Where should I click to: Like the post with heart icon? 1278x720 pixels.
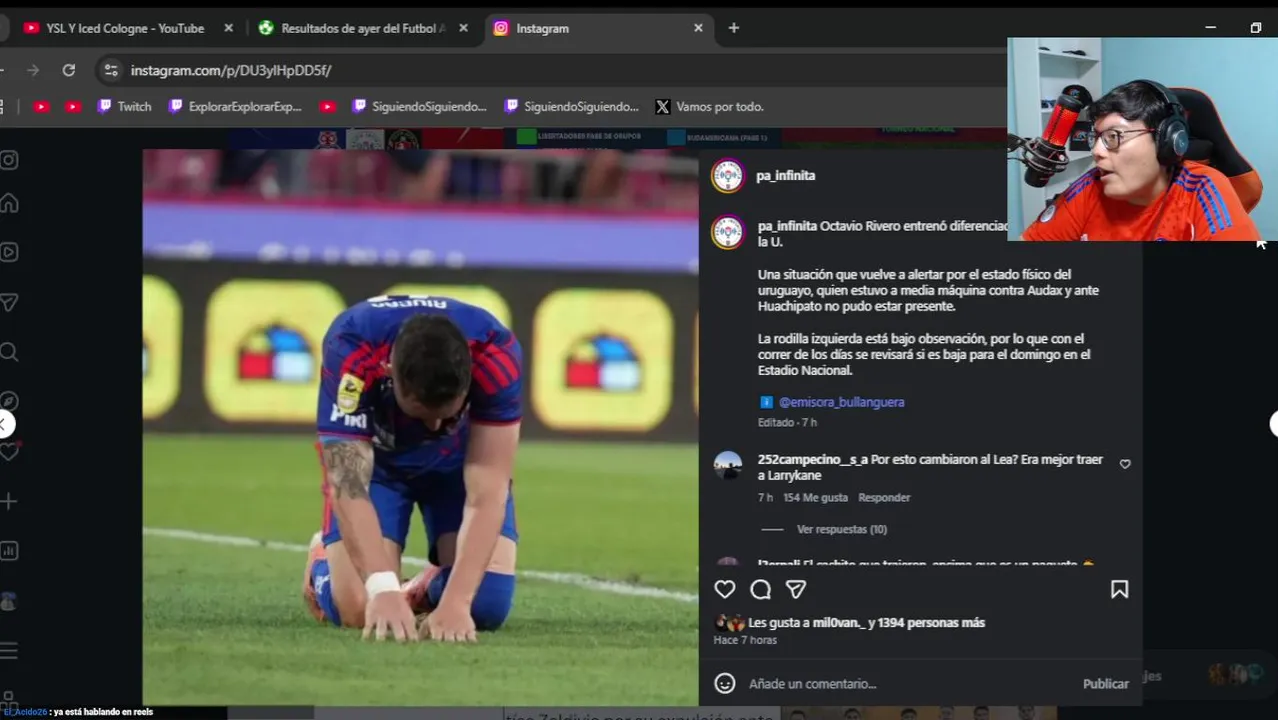point(725,590)
